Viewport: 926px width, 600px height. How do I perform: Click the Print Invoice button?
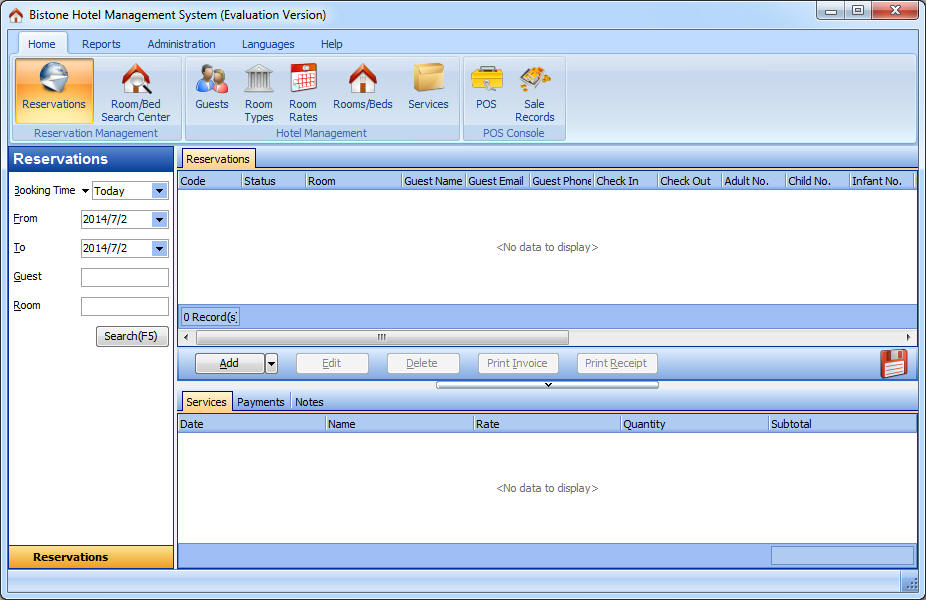point(517,363)
